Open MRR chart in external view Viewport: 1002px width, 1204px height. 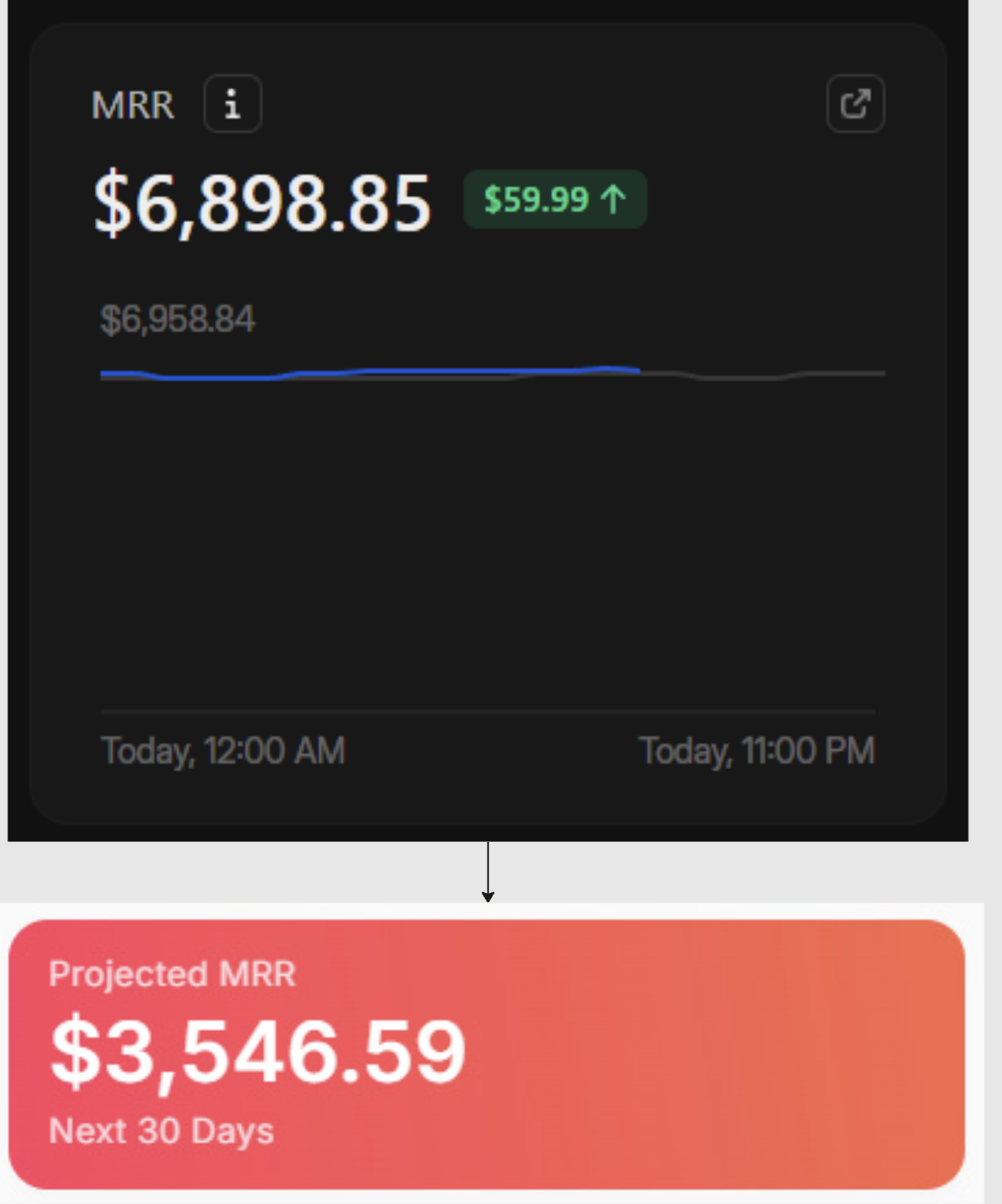click(855, 104)
